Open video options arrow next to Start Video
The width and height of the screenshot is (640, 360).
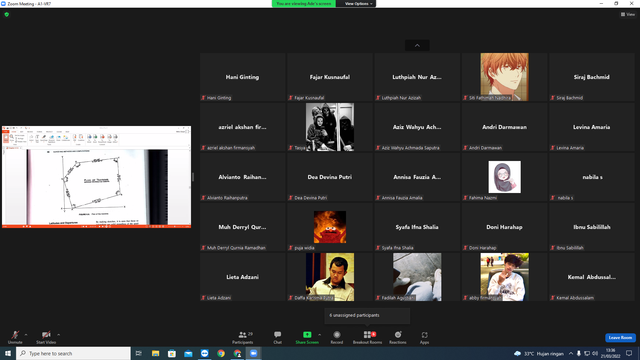point(58,335)
